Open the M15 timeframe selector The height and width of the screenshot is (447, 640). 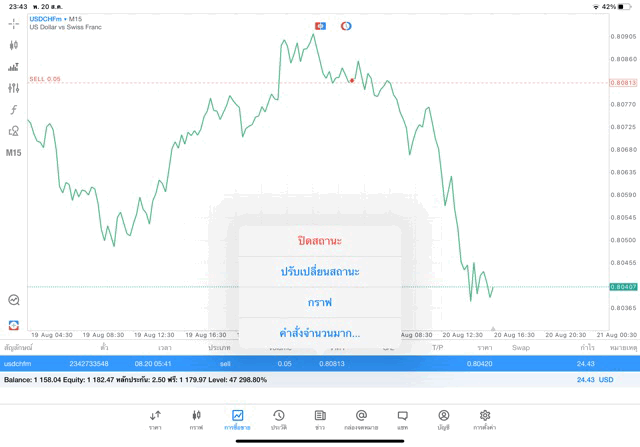(13, 153)
